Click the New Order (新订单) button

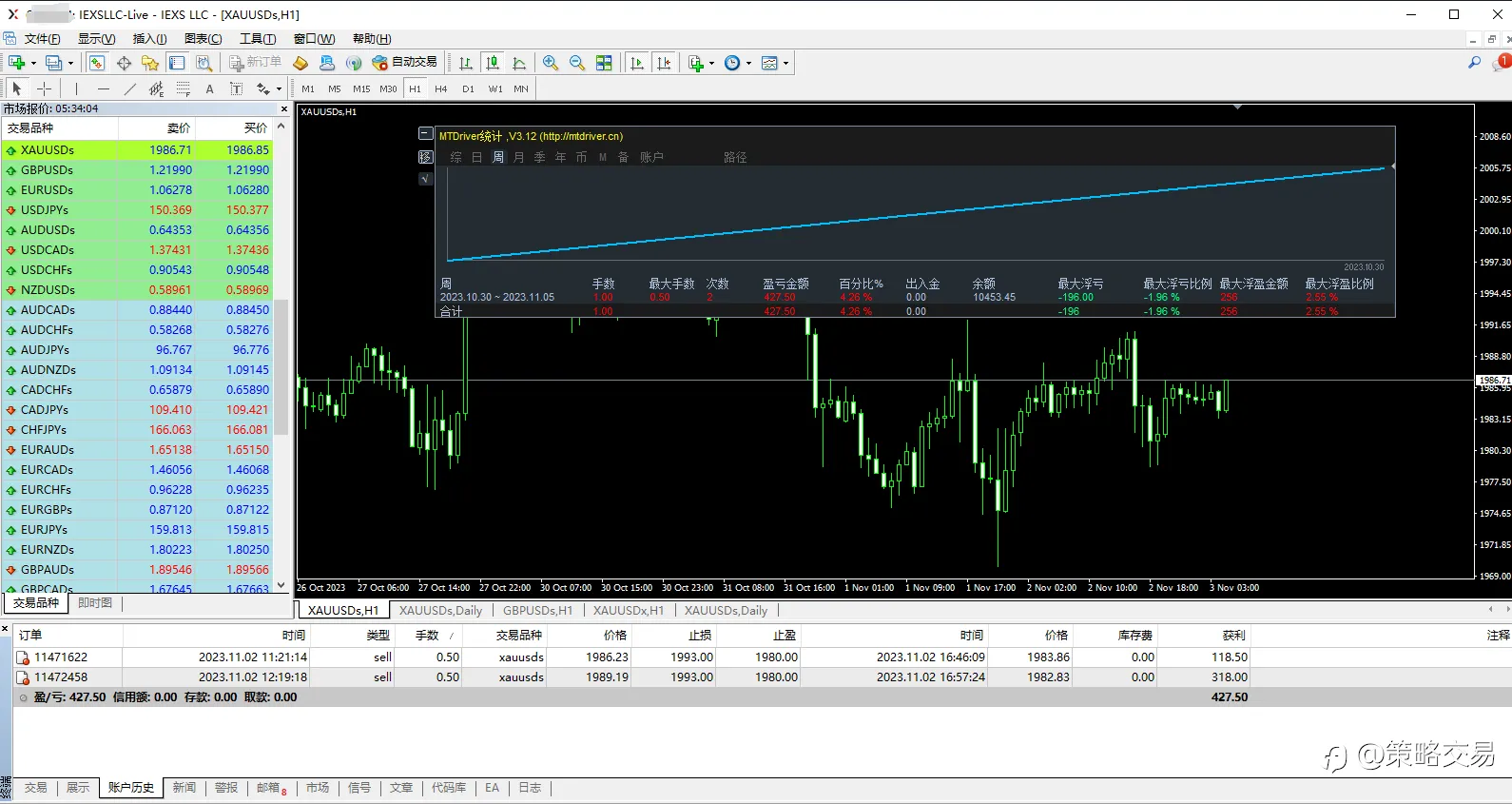point(256,63)
